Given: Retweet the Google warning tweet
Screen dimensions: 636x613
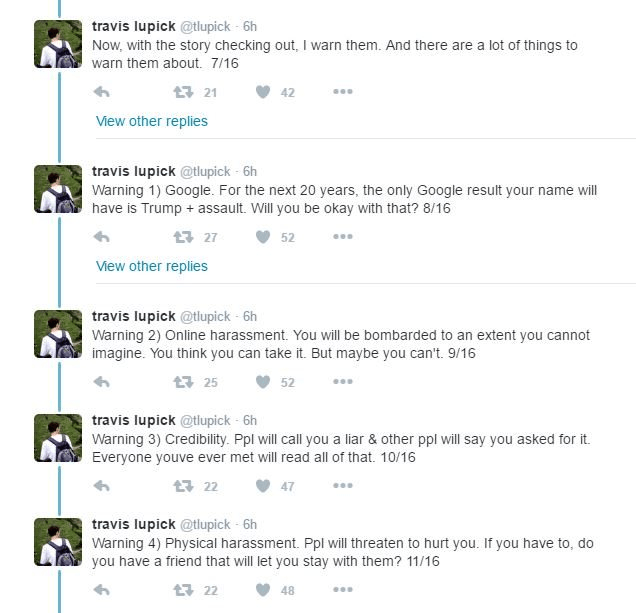Looking at the screenshot, I should pos(183,237).
